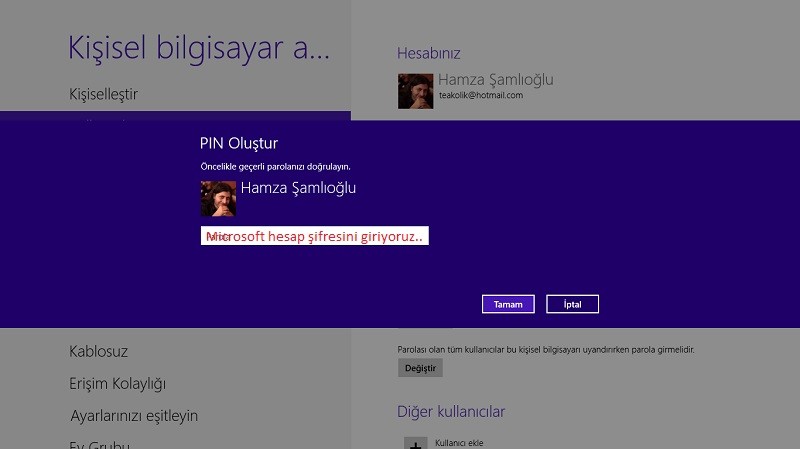Click the Kullanıcı ekle plus icon
Screen dimensions: 800x449
click(415, 443)
